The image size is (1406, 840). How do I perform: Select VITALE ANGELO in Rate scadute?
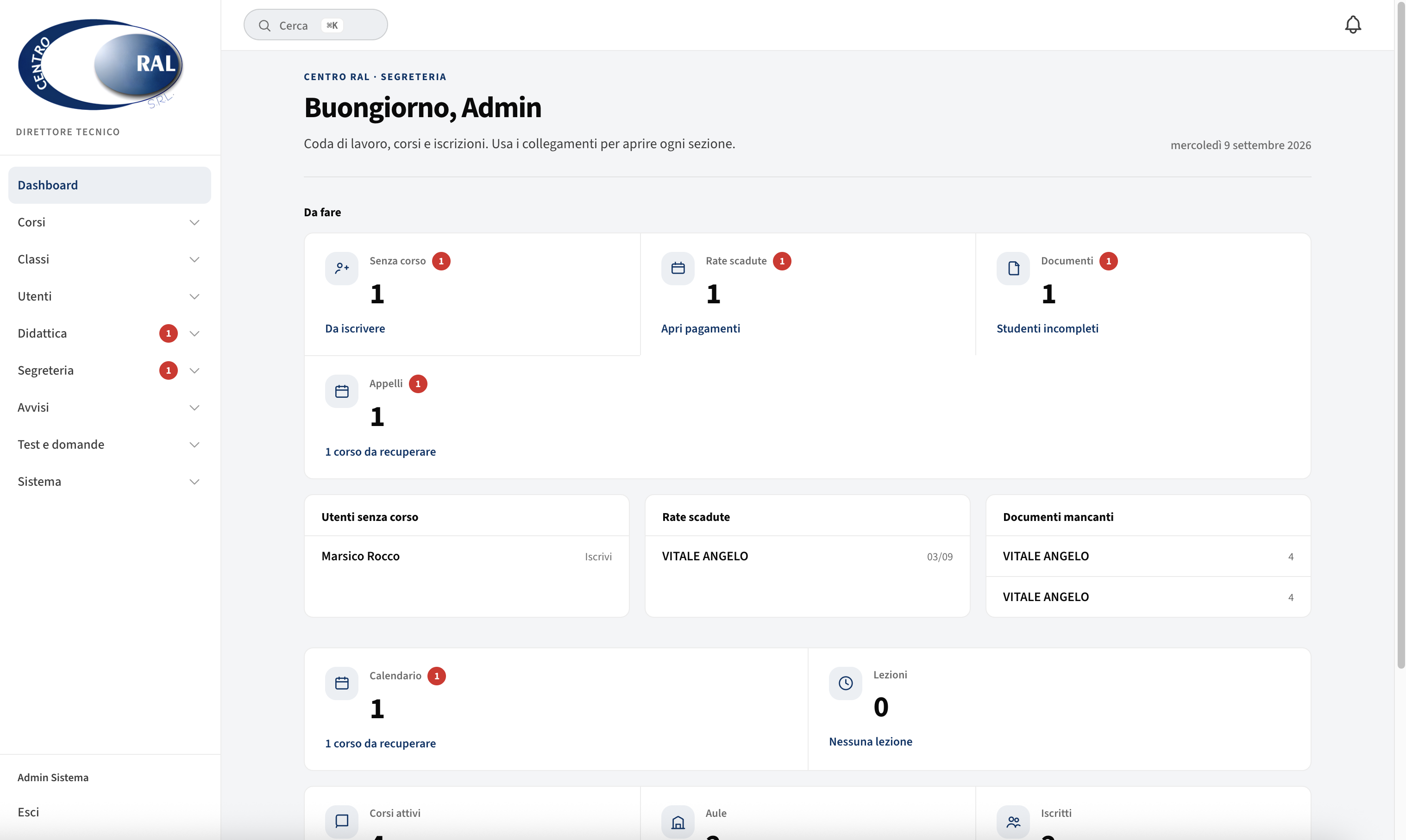pos(705,557)
